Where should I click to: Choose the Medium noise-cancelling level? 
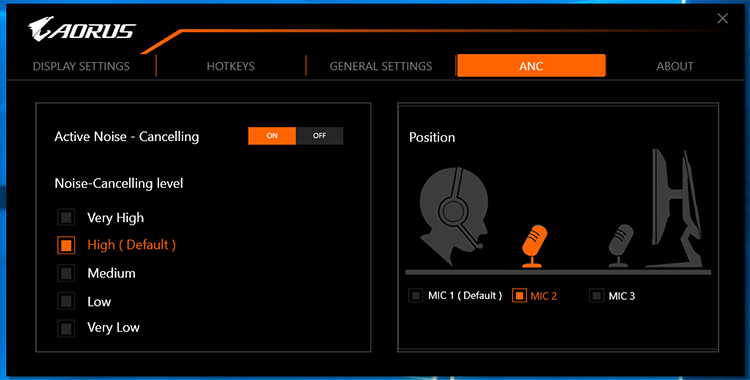click(66, 273)
